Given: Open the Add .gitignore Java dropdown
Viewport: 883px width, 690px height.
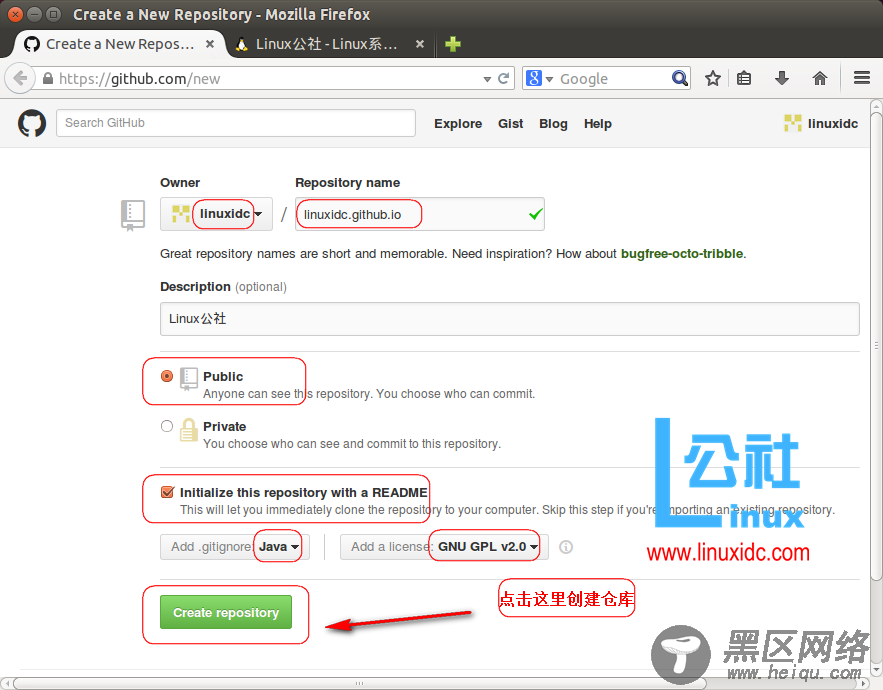Looking at the screenshot, I should point(235,547).
